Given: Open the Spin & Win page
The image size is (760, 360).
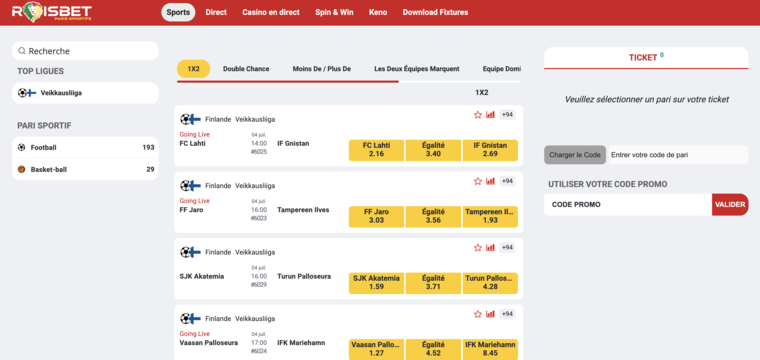Looking at the screenshot, I should (x=334, y=12).
